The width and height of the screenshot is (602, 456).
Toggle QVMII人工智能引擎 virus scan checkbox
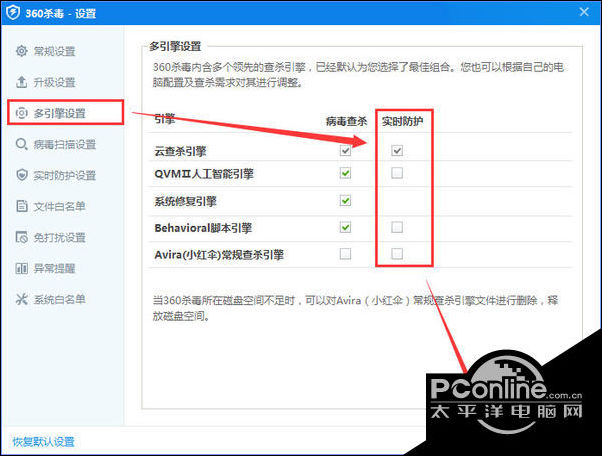(345, 173)
